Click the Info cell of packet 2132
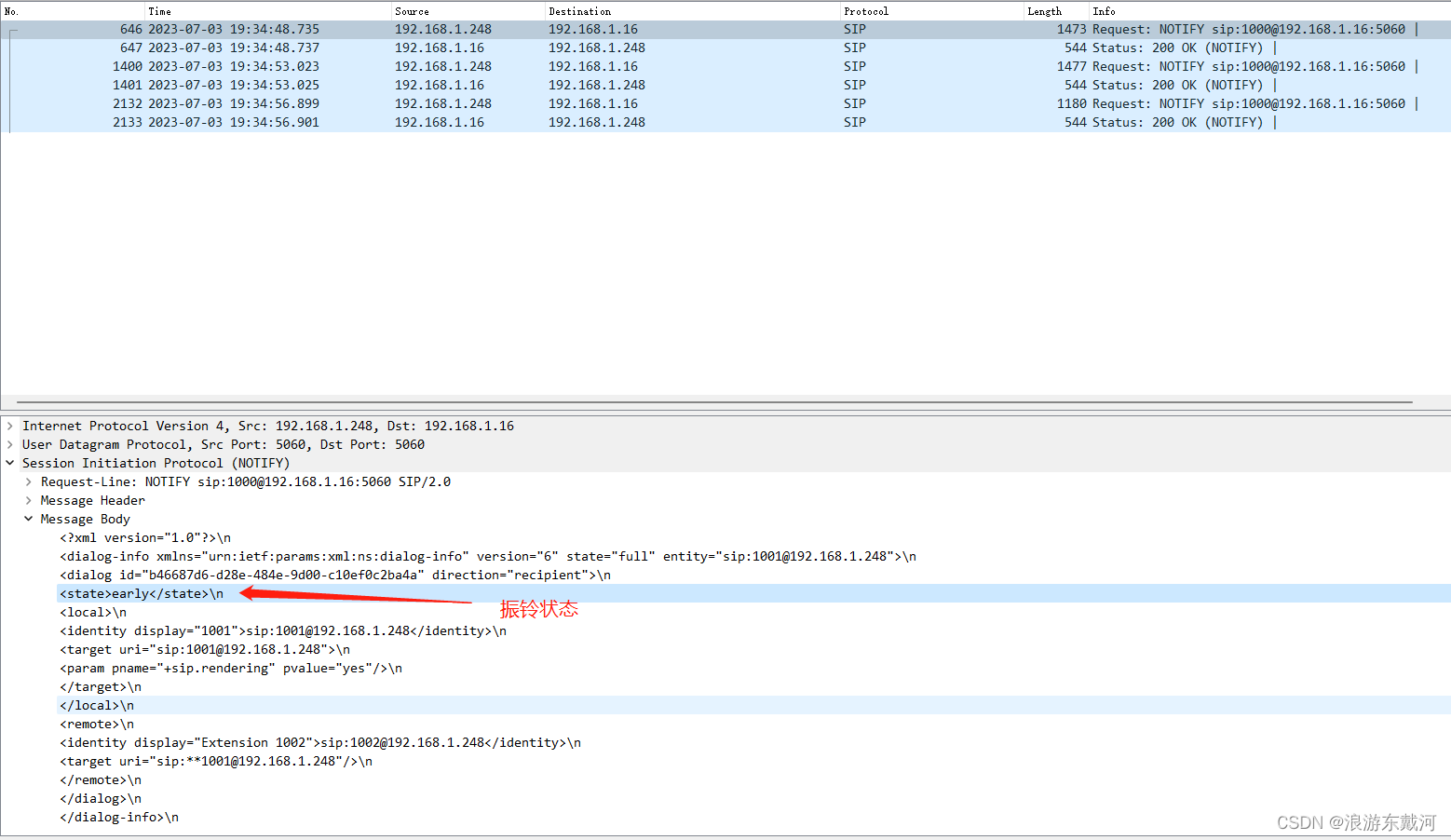1451x840 pixels. pyautogui.click(x=1254, y=103)
